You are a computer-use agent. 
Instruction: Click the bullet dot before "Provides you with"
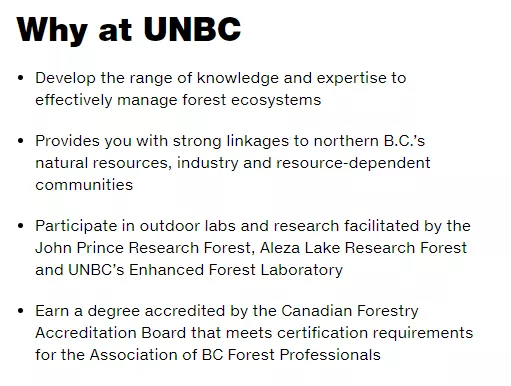point(21,141)
